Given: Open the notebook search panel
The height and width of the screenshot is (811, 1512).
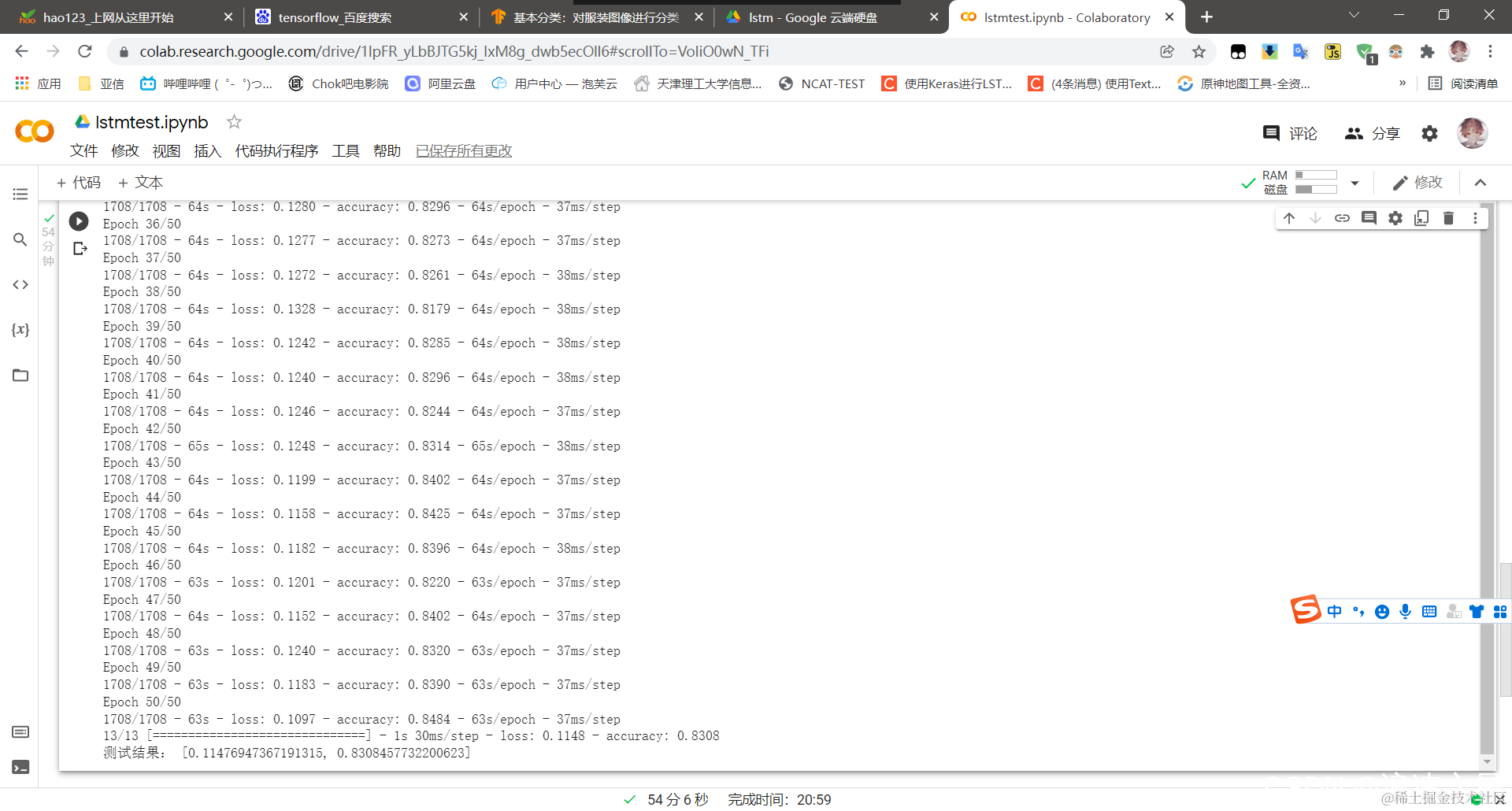Looking at the screenshot, I should point(20,239).
